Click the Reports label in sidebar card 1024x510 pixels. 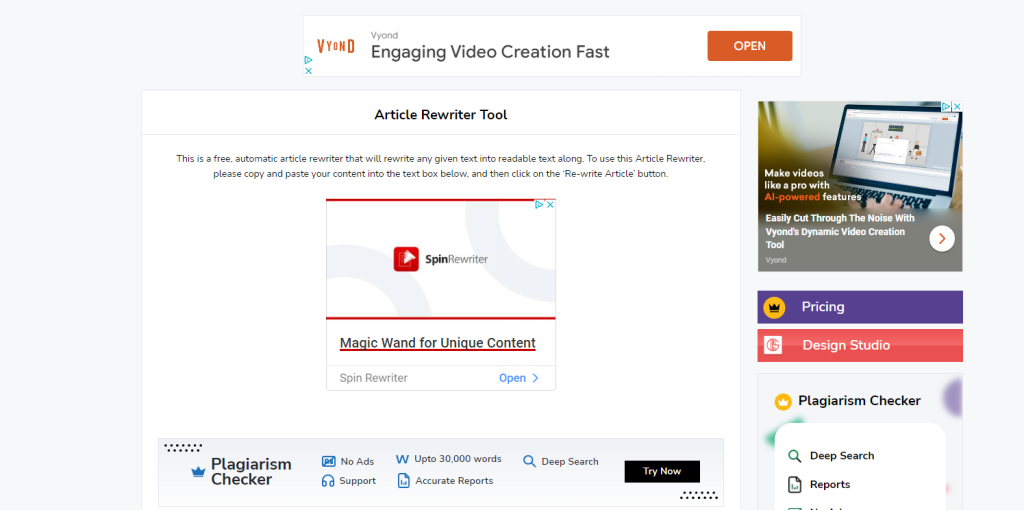click(830, 485)
